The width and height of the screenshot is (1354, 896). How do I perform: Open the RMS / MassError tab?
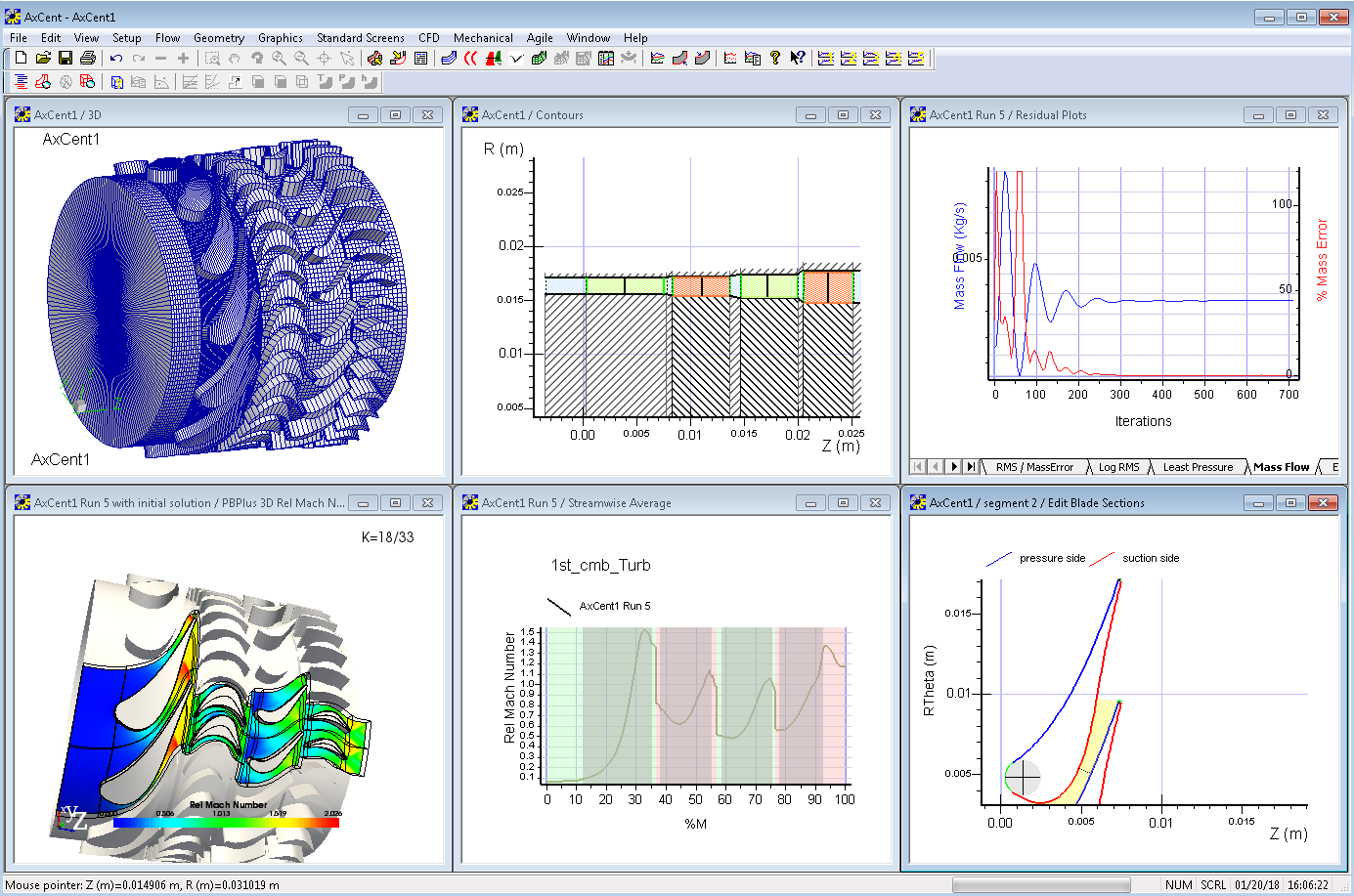click(1034, 467)
